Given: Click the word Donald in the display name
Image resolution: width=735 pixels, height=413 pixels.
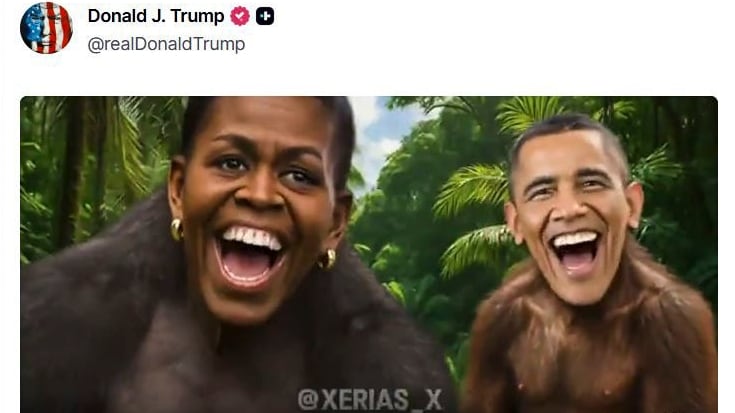Looking at the screenshot, I should click(x=117, y=16).
